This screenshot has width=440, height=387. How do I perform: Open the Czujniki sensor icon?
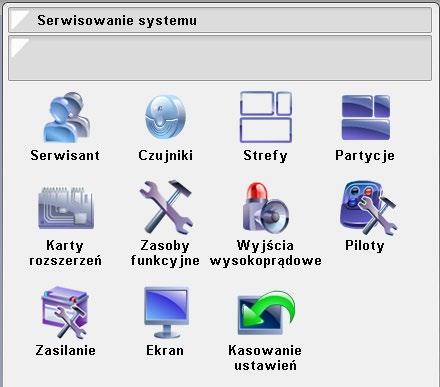[x=165, y=117]
